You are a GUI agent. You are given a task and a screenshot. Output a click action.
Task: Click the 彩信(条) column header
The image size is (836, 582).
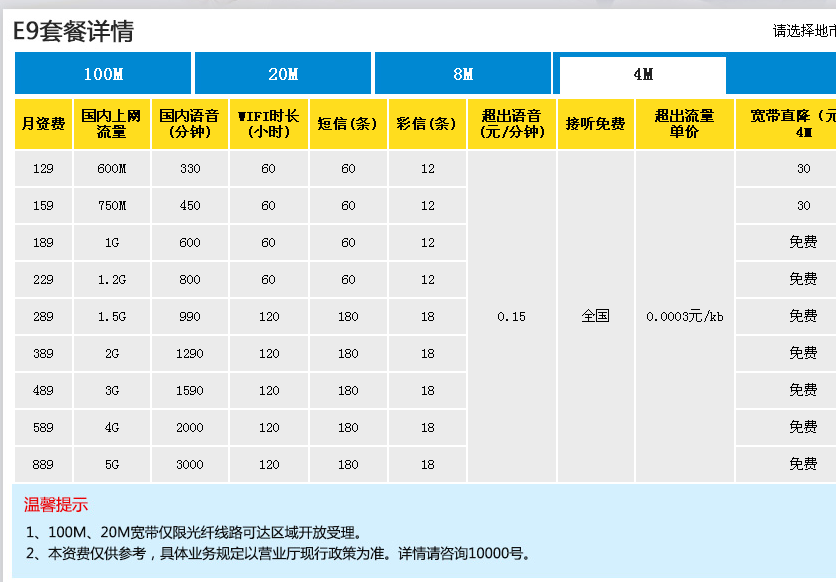click(427, 124)
